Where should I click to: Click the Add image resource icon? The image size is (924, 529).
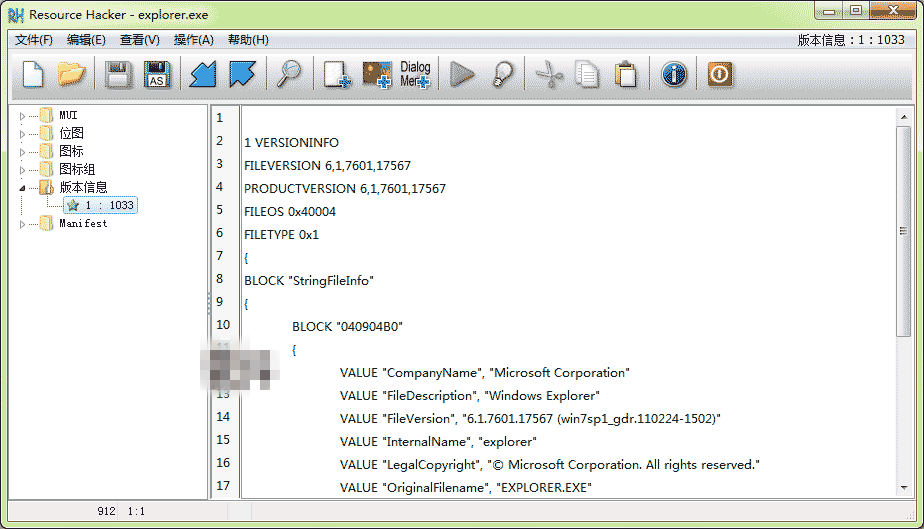(x=377, y=75)
